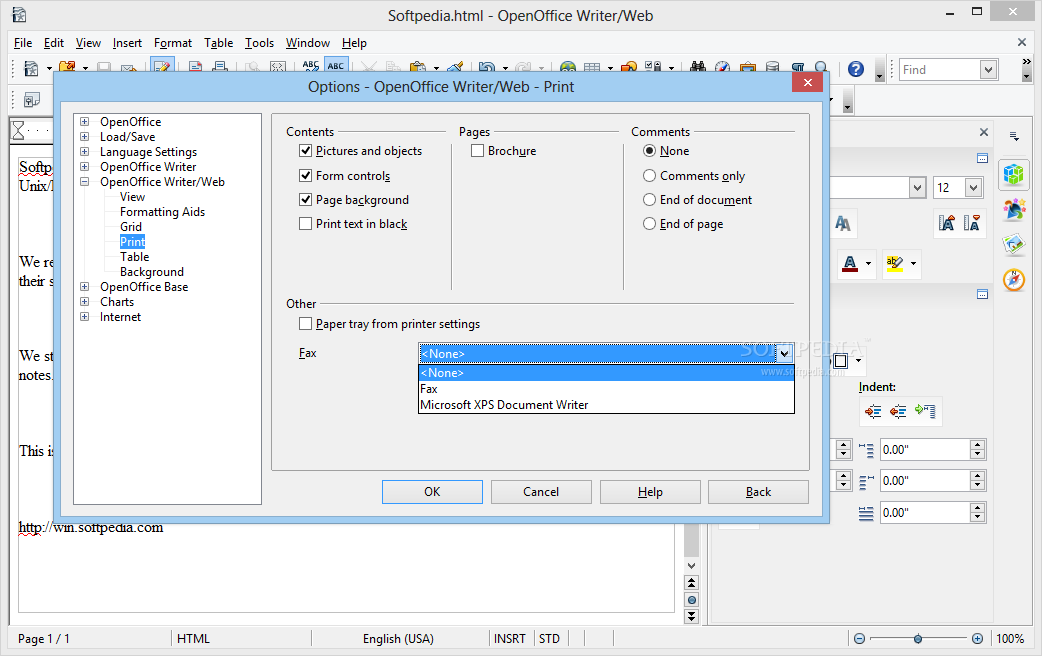Expand the Internet tree node
1042x656 pixels.
click(x=84, y=317)
